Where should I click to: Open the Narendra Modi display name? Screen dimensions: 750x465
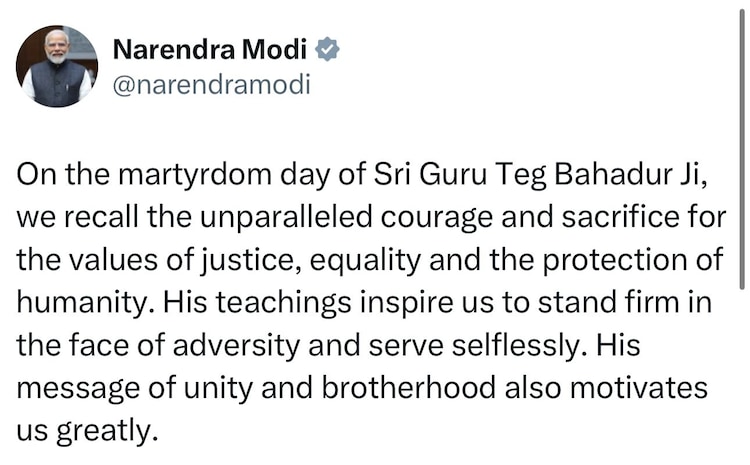click(212, 49)
